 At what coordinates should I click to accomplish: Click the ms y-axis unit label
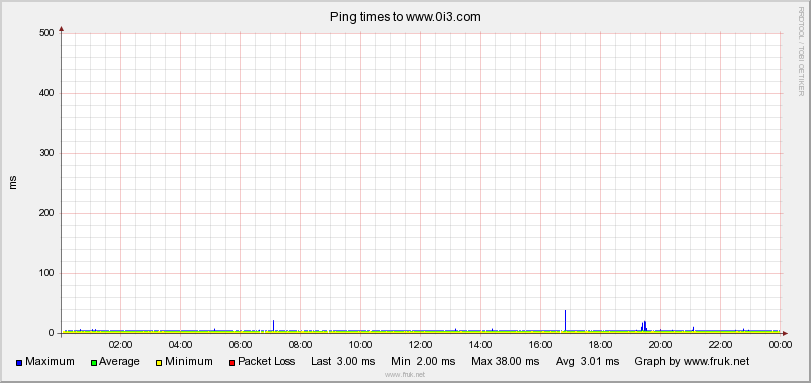pos(13,183)
